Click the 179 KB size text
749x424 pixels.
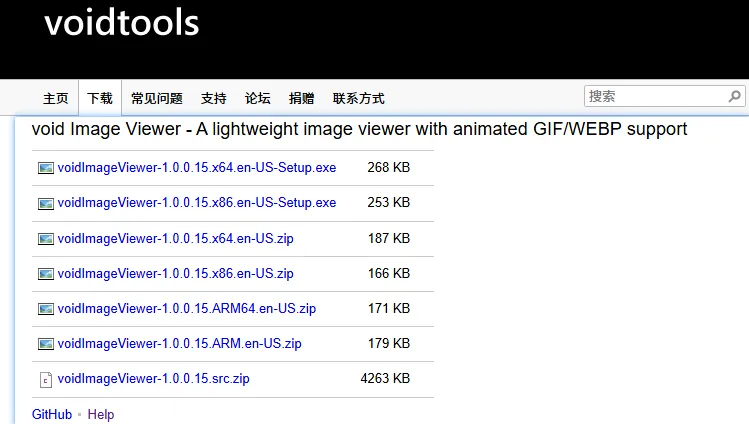(x=389, y=343)
